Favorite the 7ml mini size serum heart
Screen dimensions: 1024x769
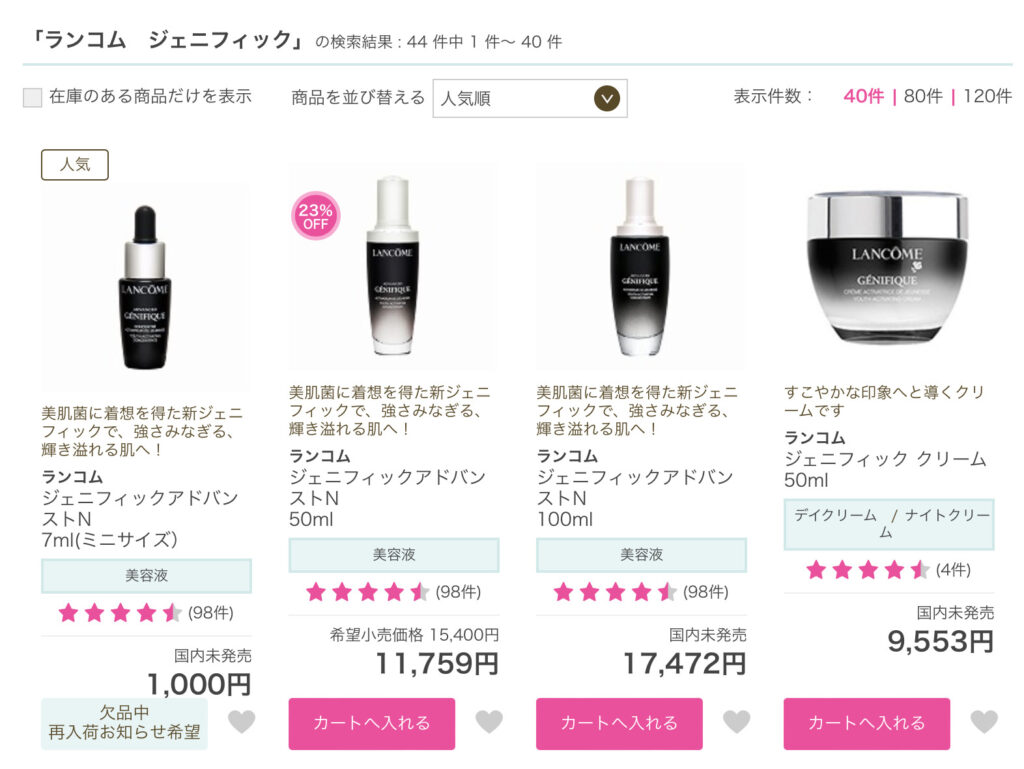(242, 721)
